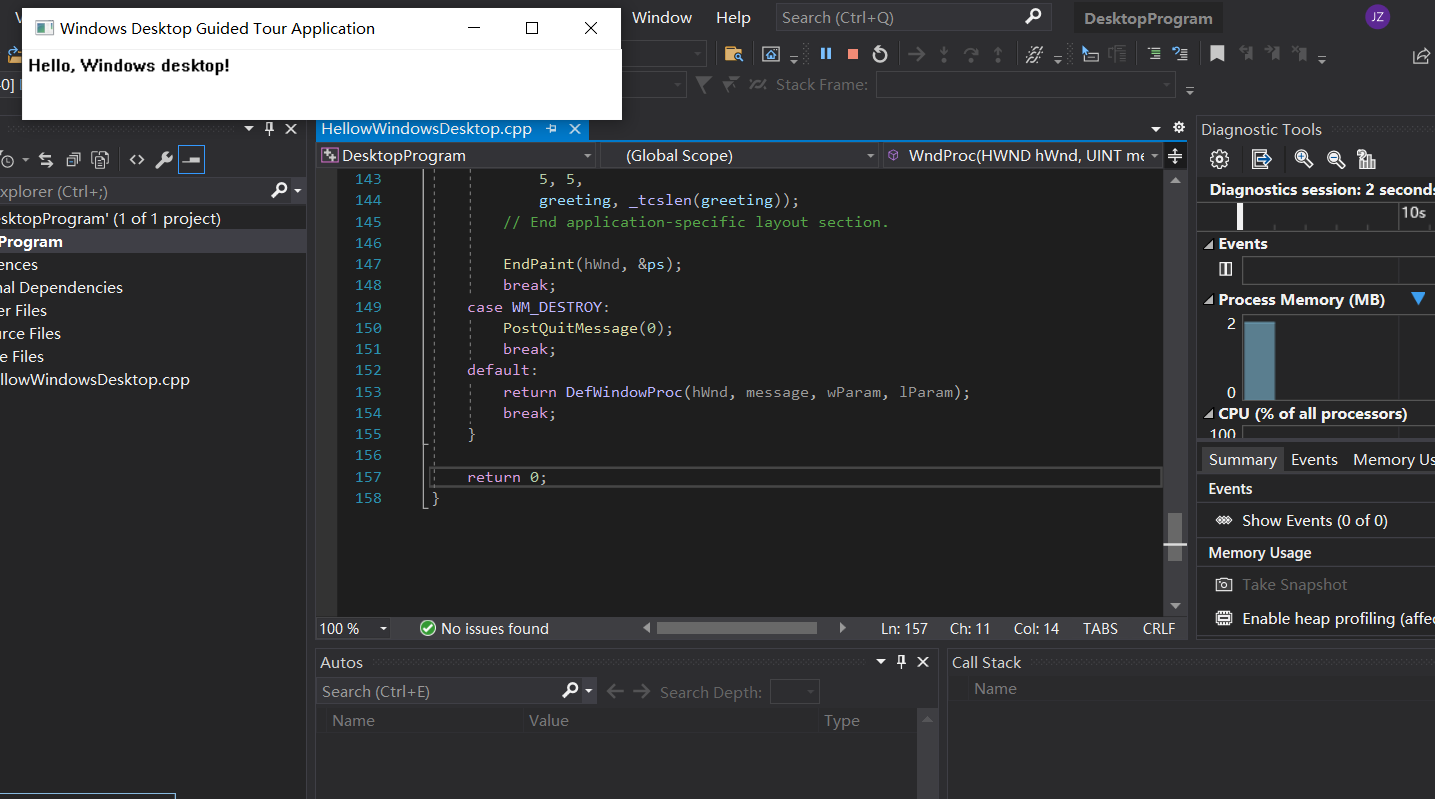Viewport: 1435px width, 799px height.
Task: Click inside the Search (Ctrl+Q) box
Action: coord(900,16)
